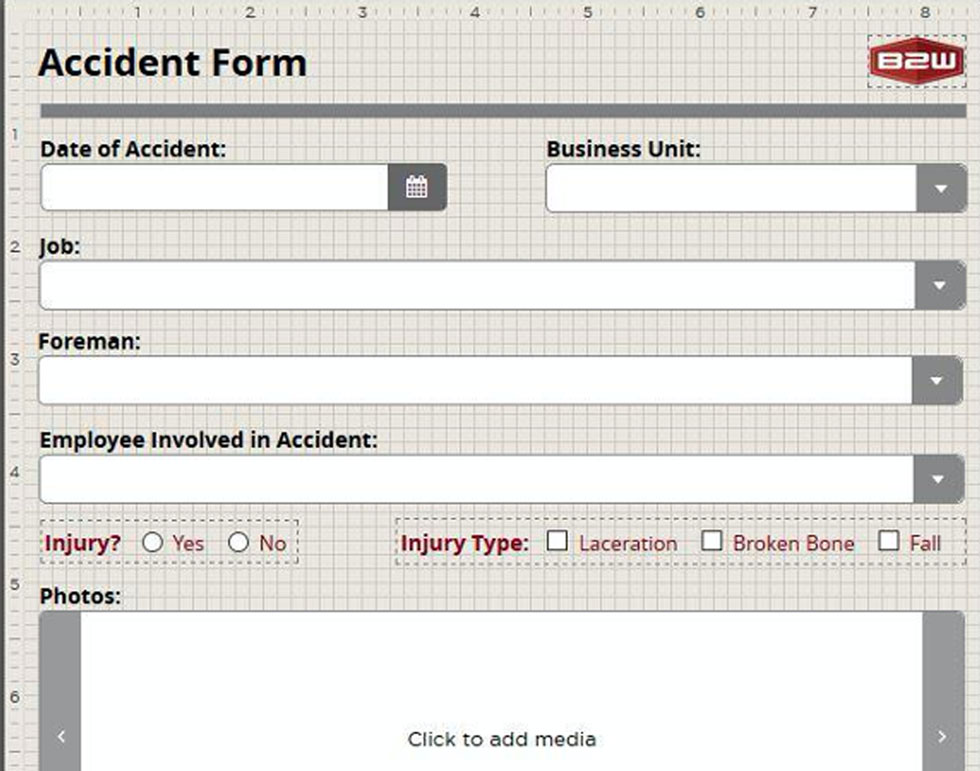The width and height of the screenshot is (980, 771).
Task: Check the Fall injury type
Action: point(889,541)
